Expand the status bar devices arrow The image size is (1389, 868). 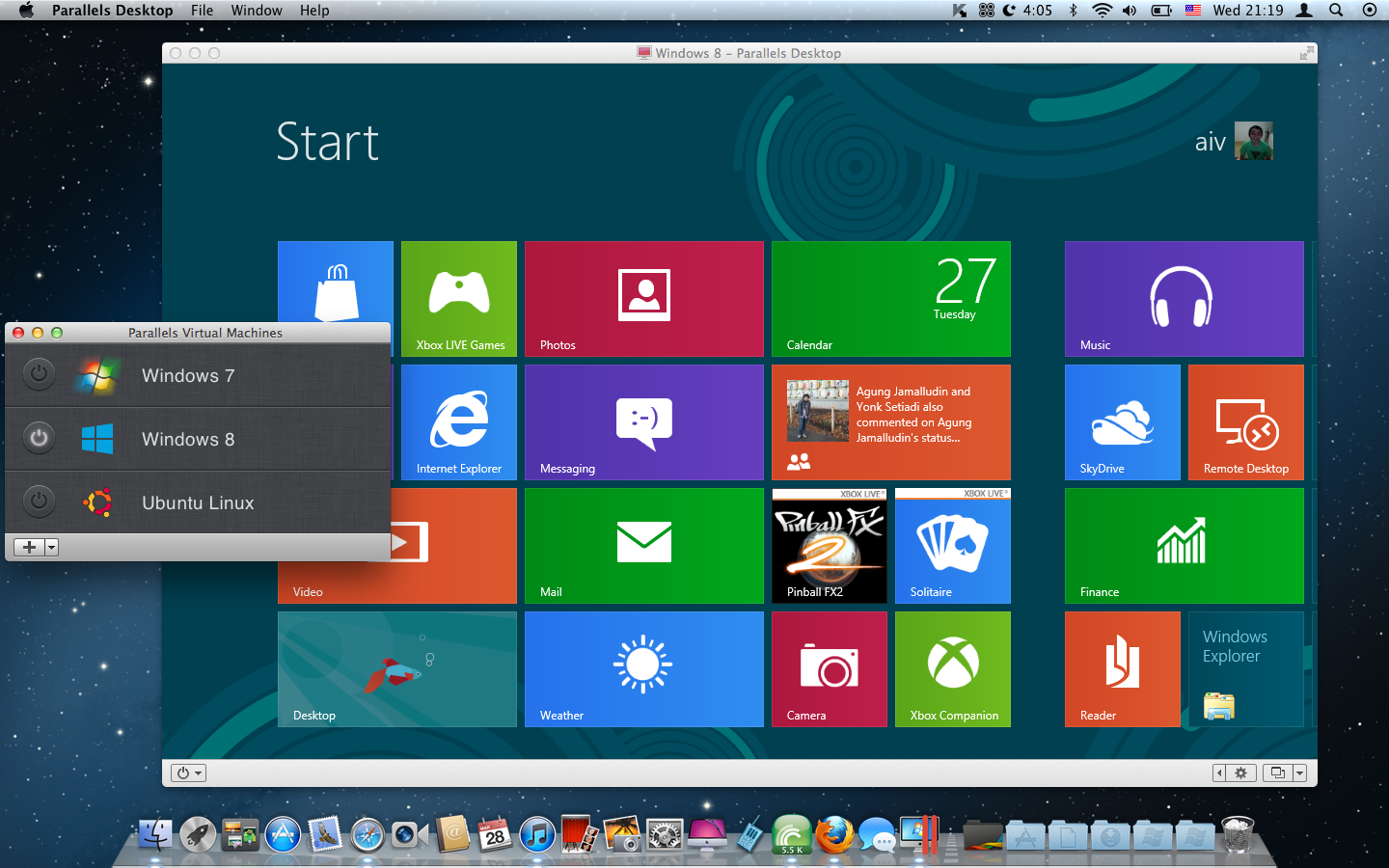[1219, 773]
